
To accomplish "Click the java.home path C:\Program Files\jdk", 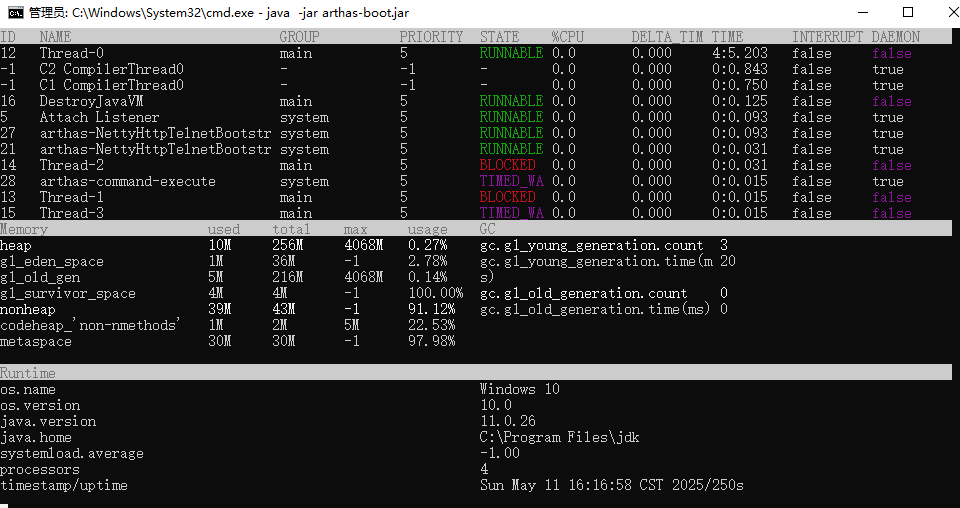I will point(559,437).
